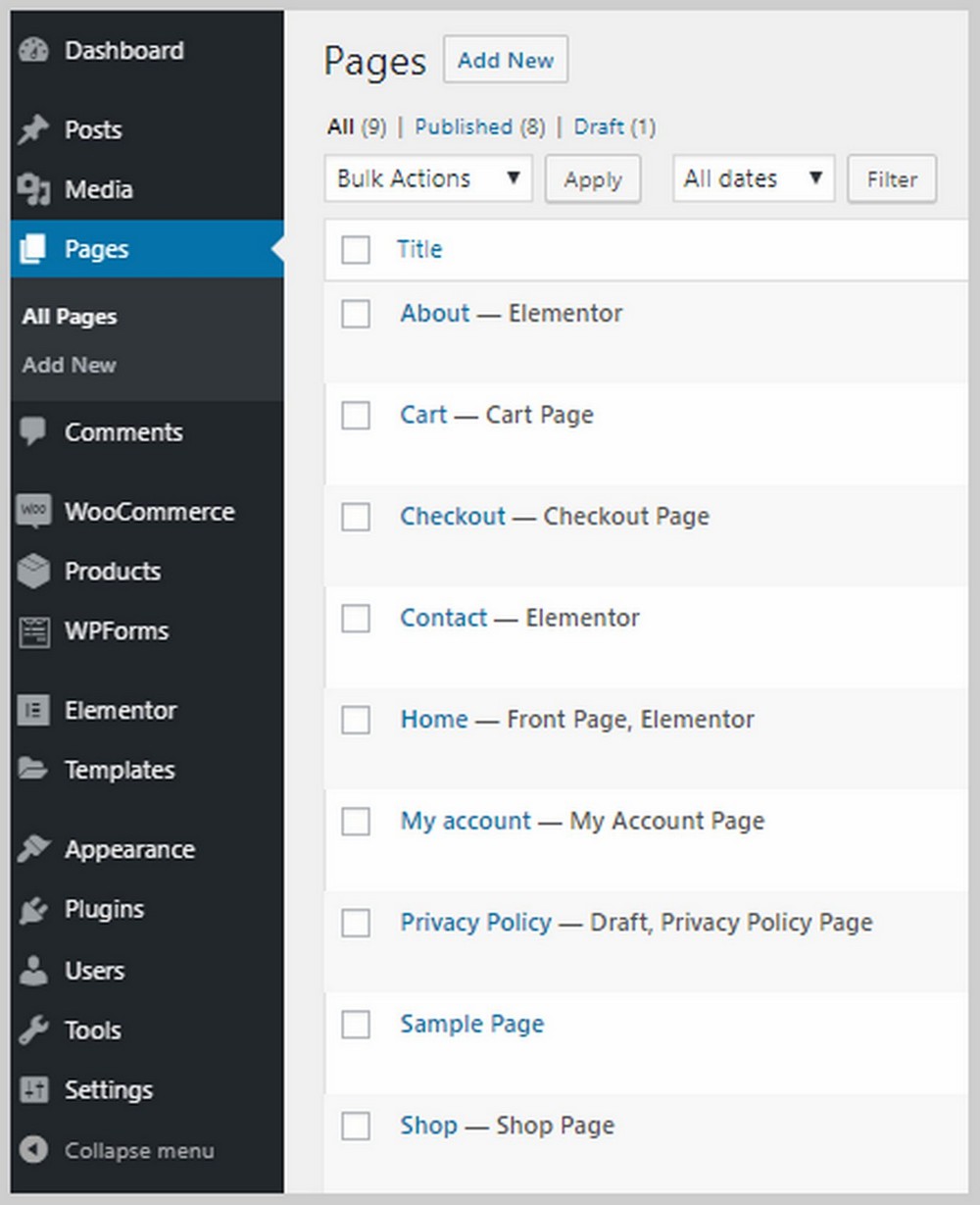
Task: Check the checkbox next to the About page
Action: tap(356, 315)
